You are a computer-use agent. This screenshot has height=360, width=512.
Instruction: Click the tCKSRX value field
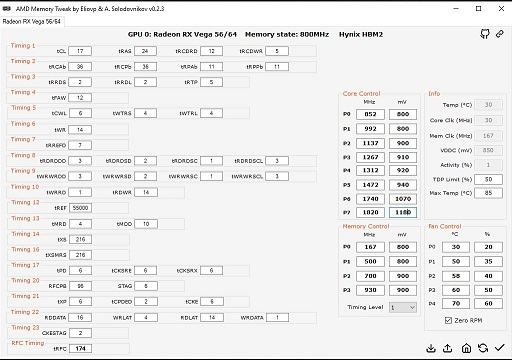click(x=211, y=270)
